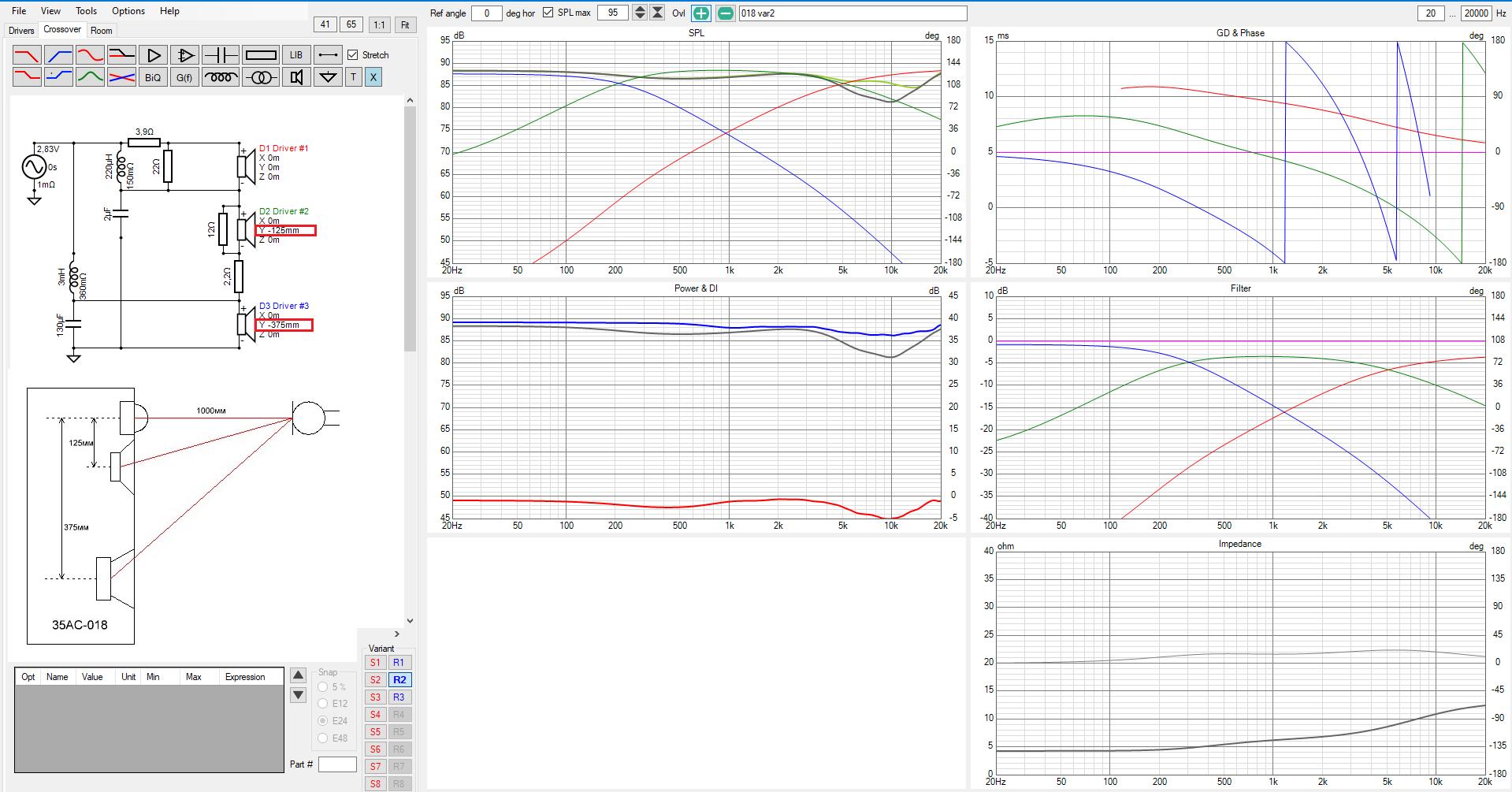
Task: Increase SPL max with the up arrow
Action: pos(640,9)
